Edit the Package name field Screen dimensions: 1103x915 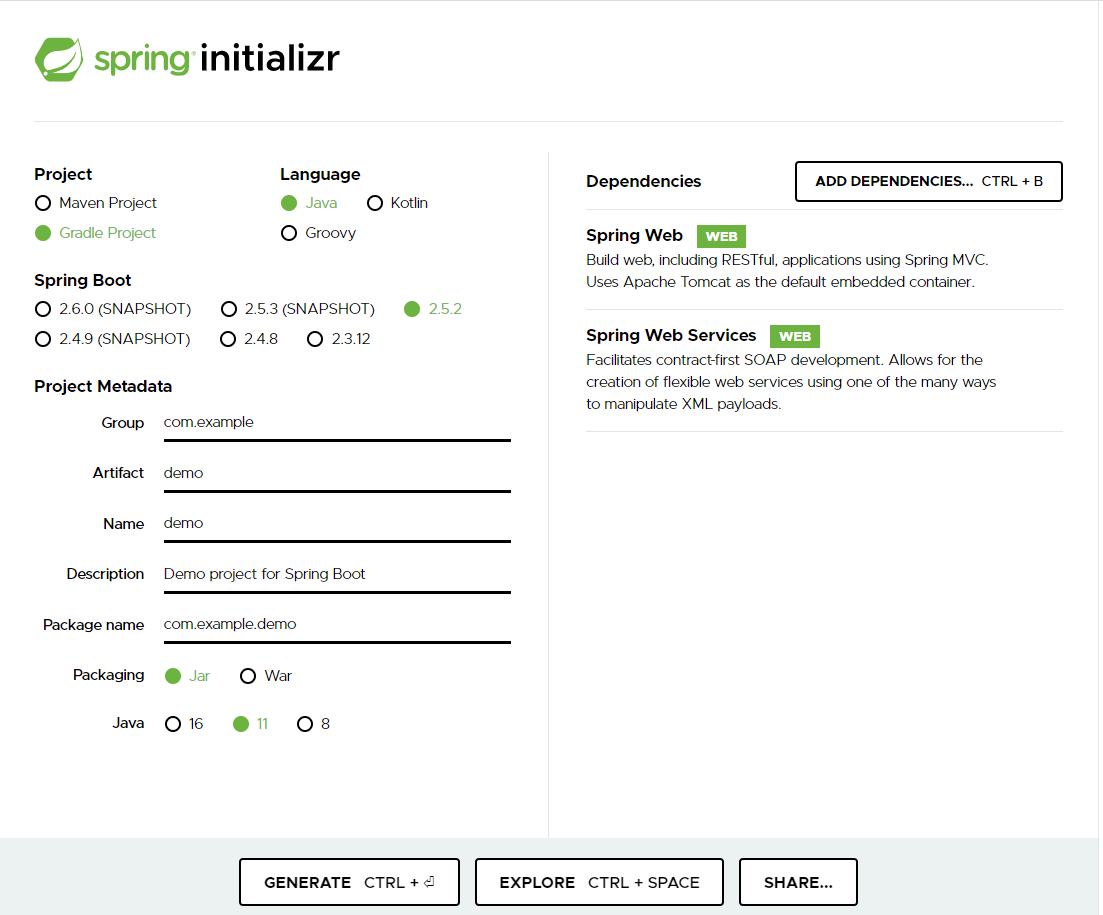[337, 626]
